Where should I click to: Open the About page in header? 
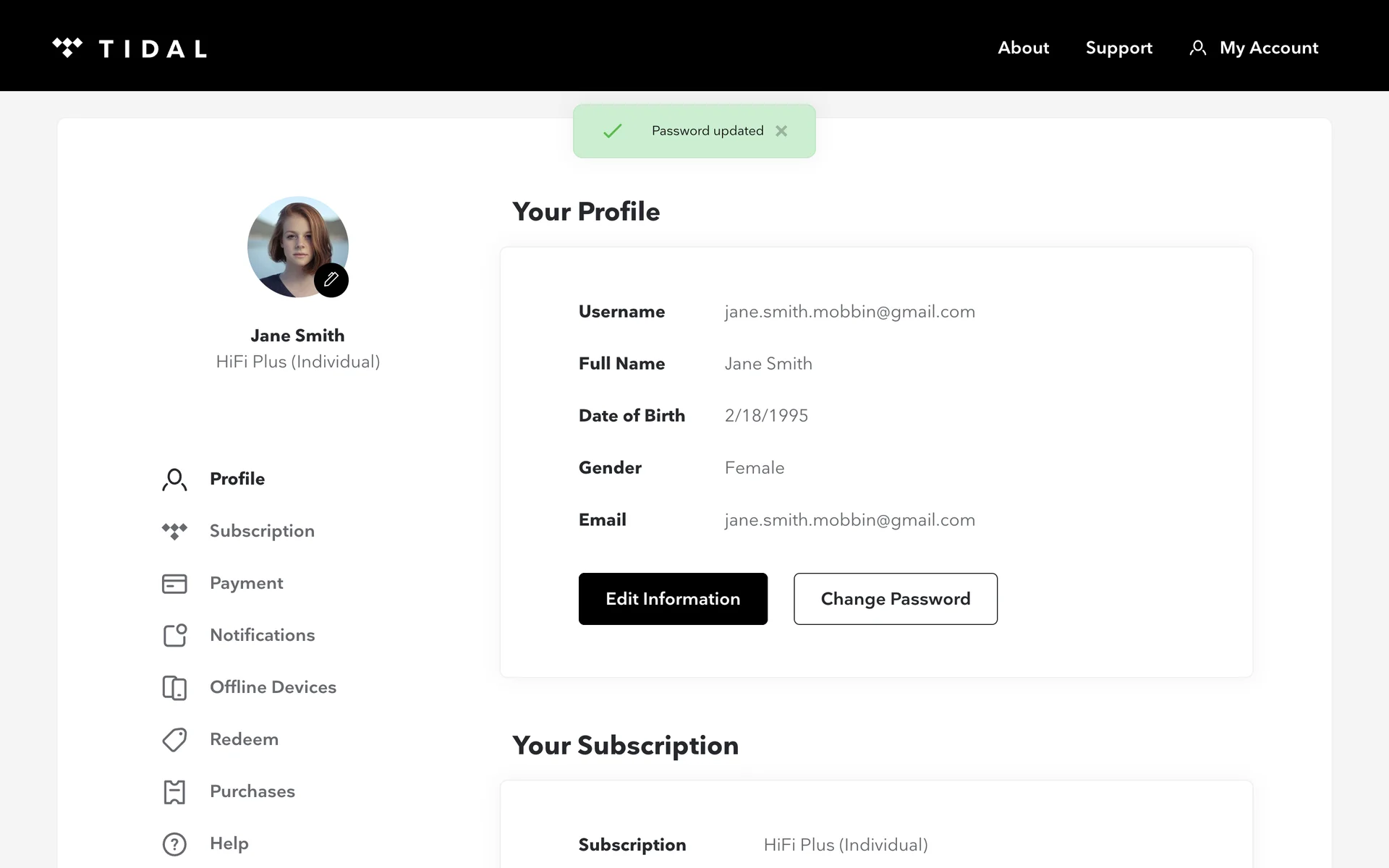tap(1023, 48)
